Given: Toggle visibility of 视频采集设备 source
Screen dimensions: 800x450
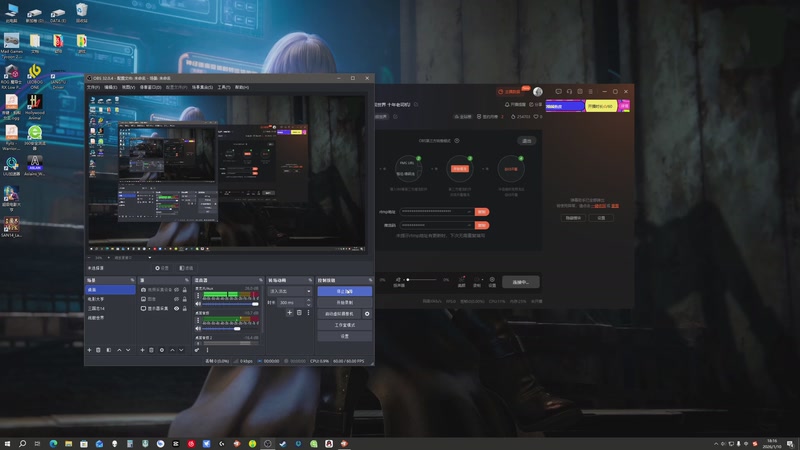Looking at the screenshot, I should (x=177, y=290).
